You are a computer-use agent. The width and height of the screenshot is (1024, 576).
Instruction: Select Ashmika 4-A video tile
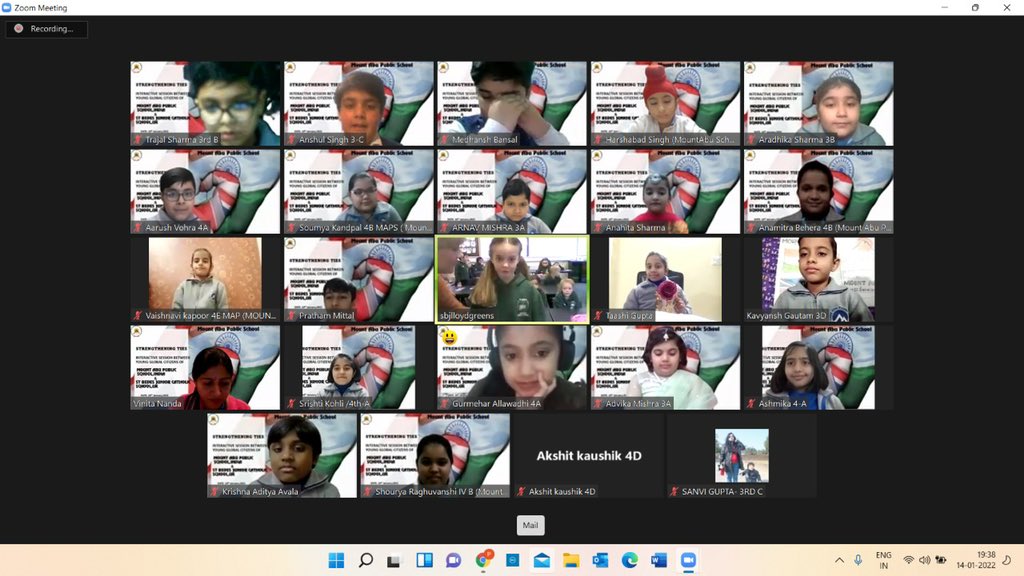point(819,368)
